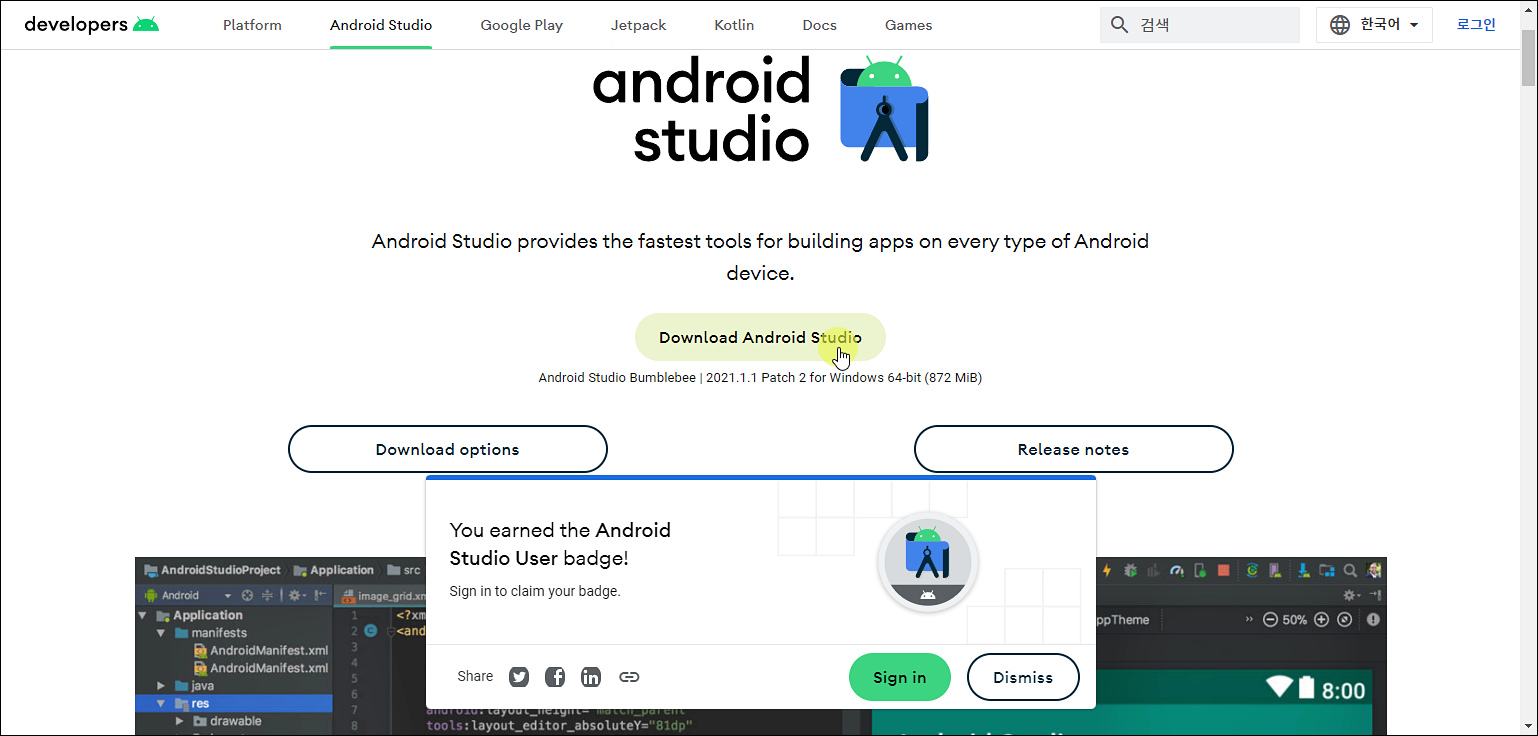
Task: Click the "Sign in to claim your badge." text
Action: [535, 591]
